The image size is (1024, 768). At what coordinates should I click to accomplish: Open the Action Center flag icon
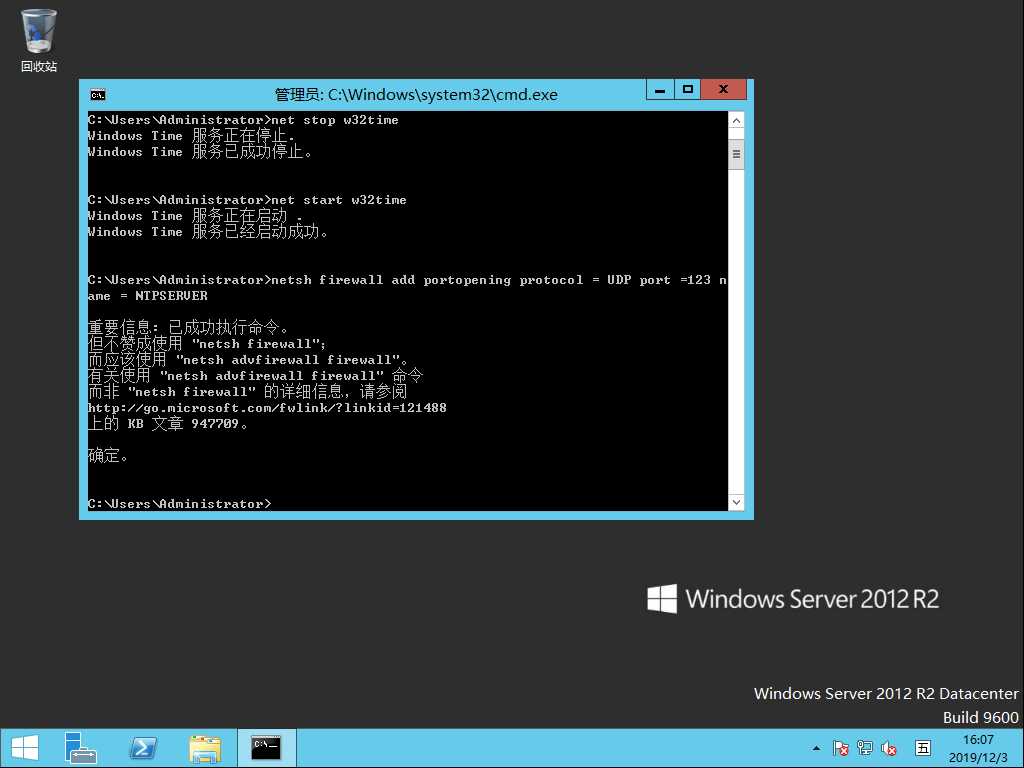[x=840, y=748]
